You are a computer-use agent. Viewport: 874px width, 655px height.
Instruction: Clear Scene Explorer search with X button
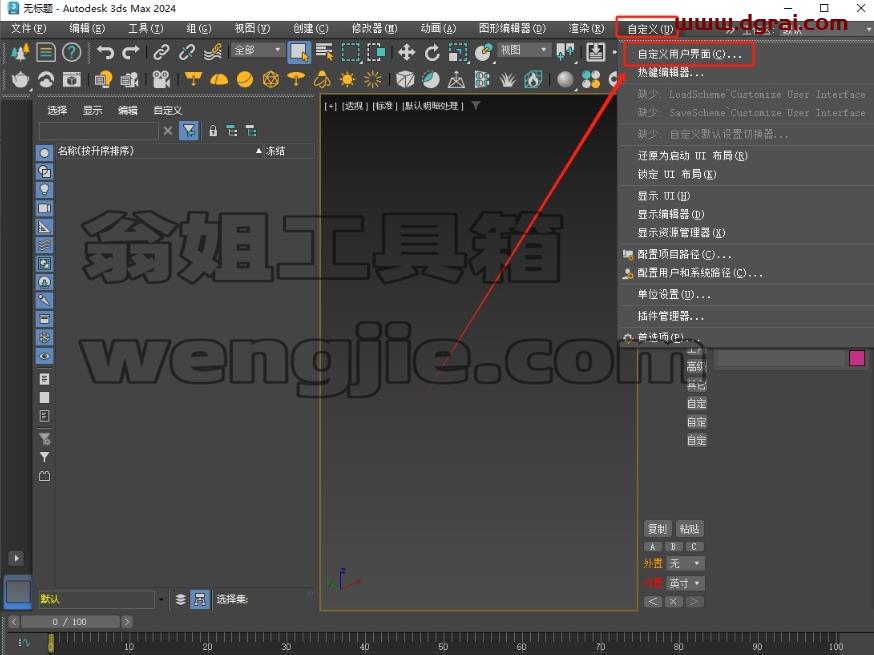(x=168, y=131)
